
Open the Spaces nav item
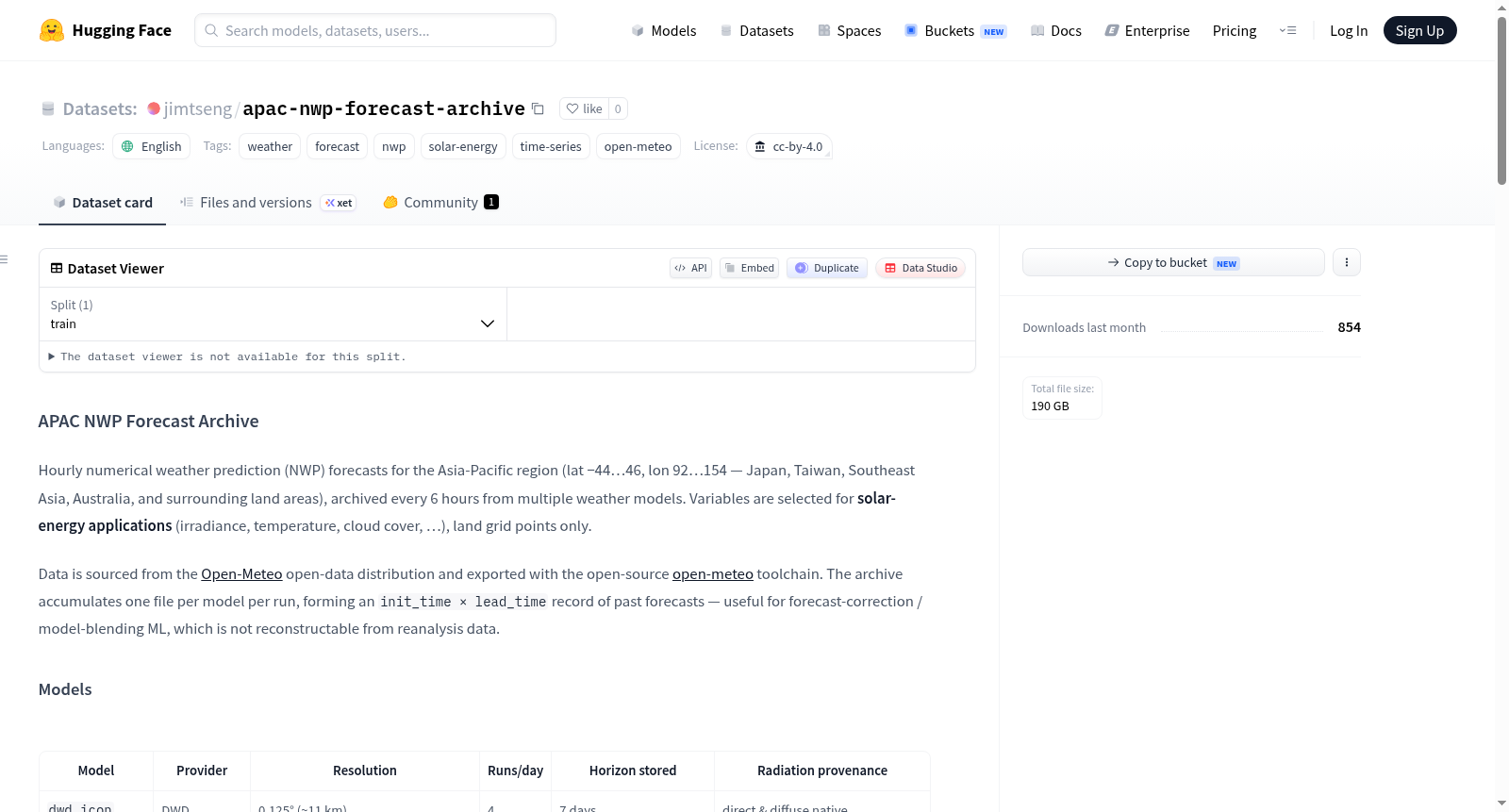point(849,30)
